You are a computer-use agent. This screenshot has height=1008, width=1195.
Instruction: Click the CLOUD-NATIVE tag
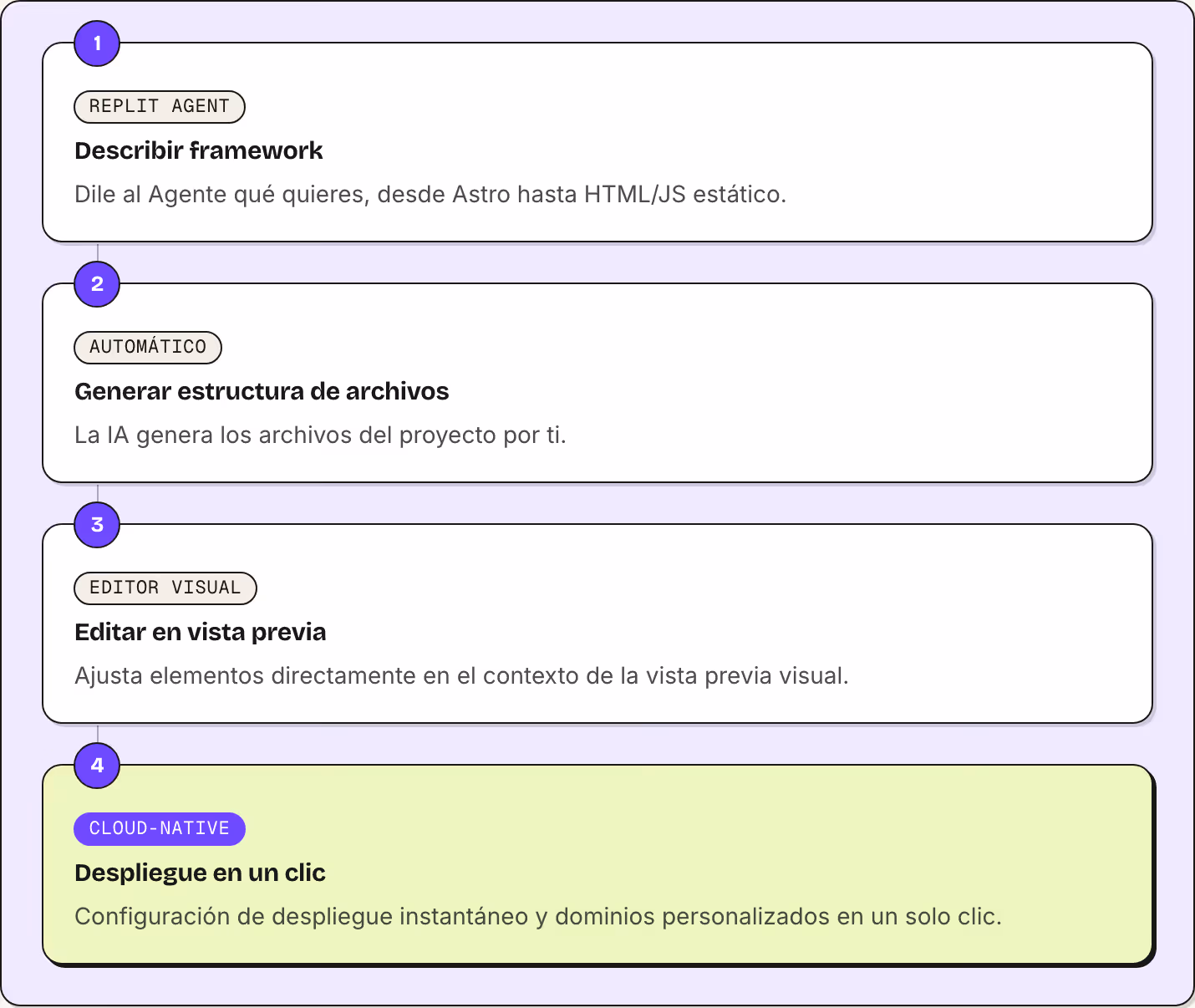[x=160, y=829]
